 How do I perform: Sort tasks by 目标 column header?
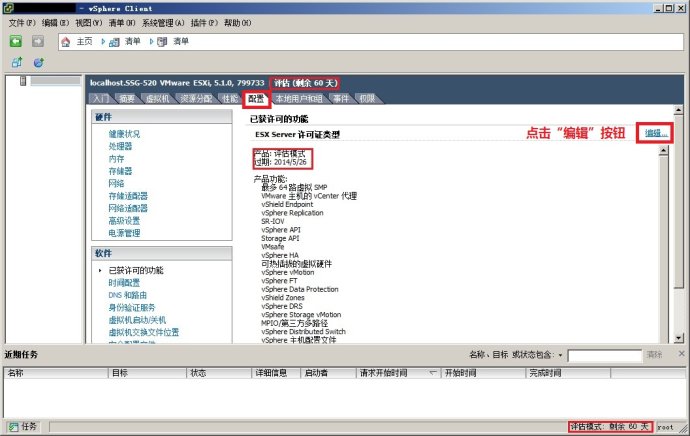pos(147,373)
